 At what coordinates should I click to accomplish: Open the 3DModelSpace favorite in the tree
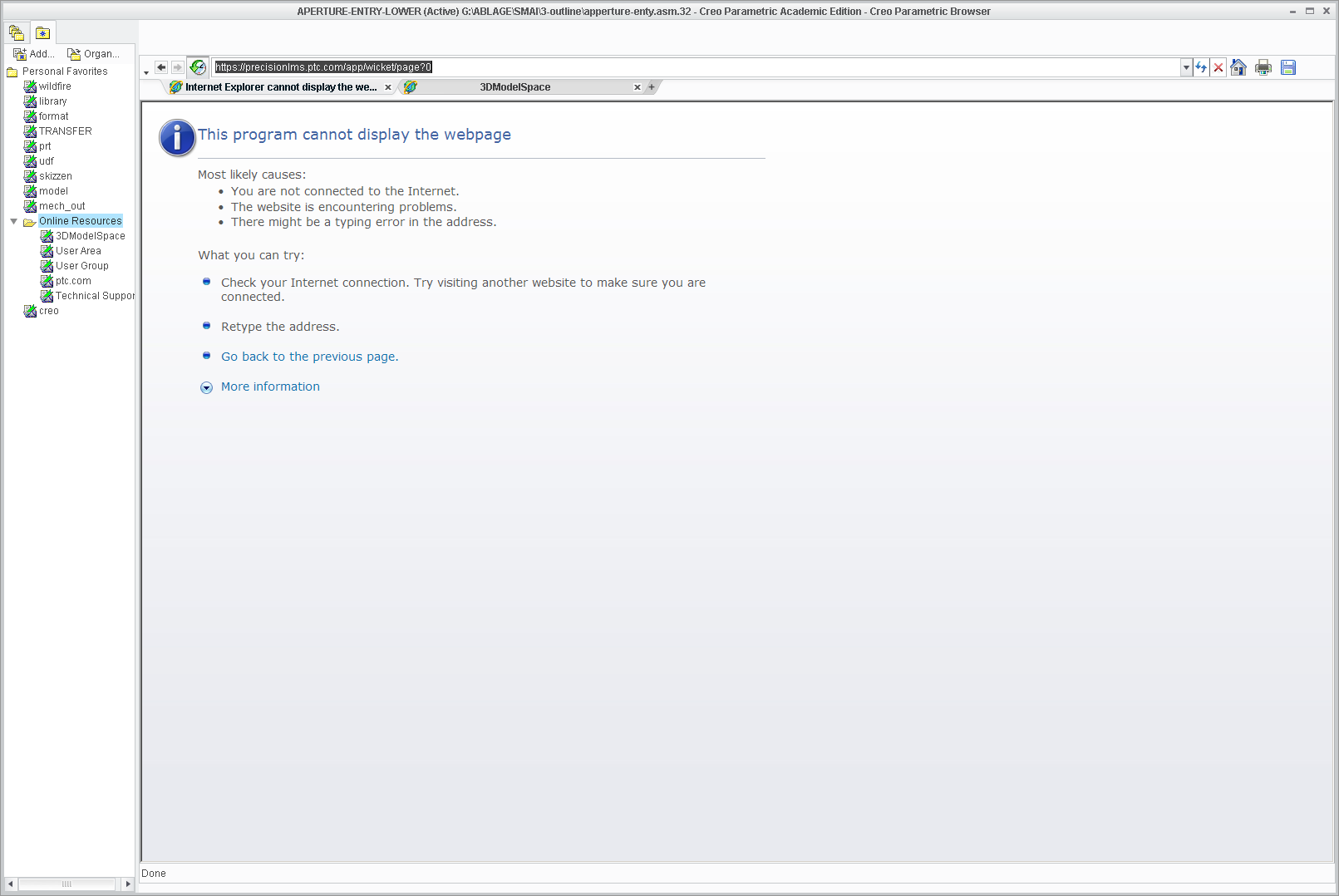click(90, 236)
